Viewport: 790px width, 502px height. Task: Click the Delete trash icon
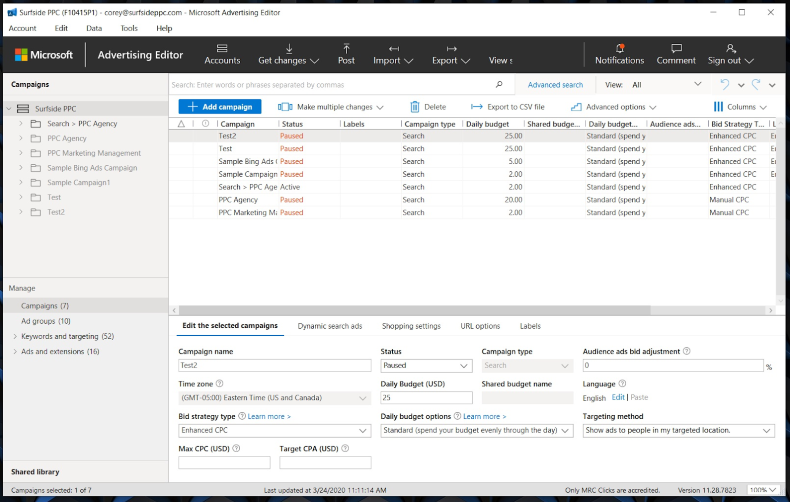click(x=415, y=107)
